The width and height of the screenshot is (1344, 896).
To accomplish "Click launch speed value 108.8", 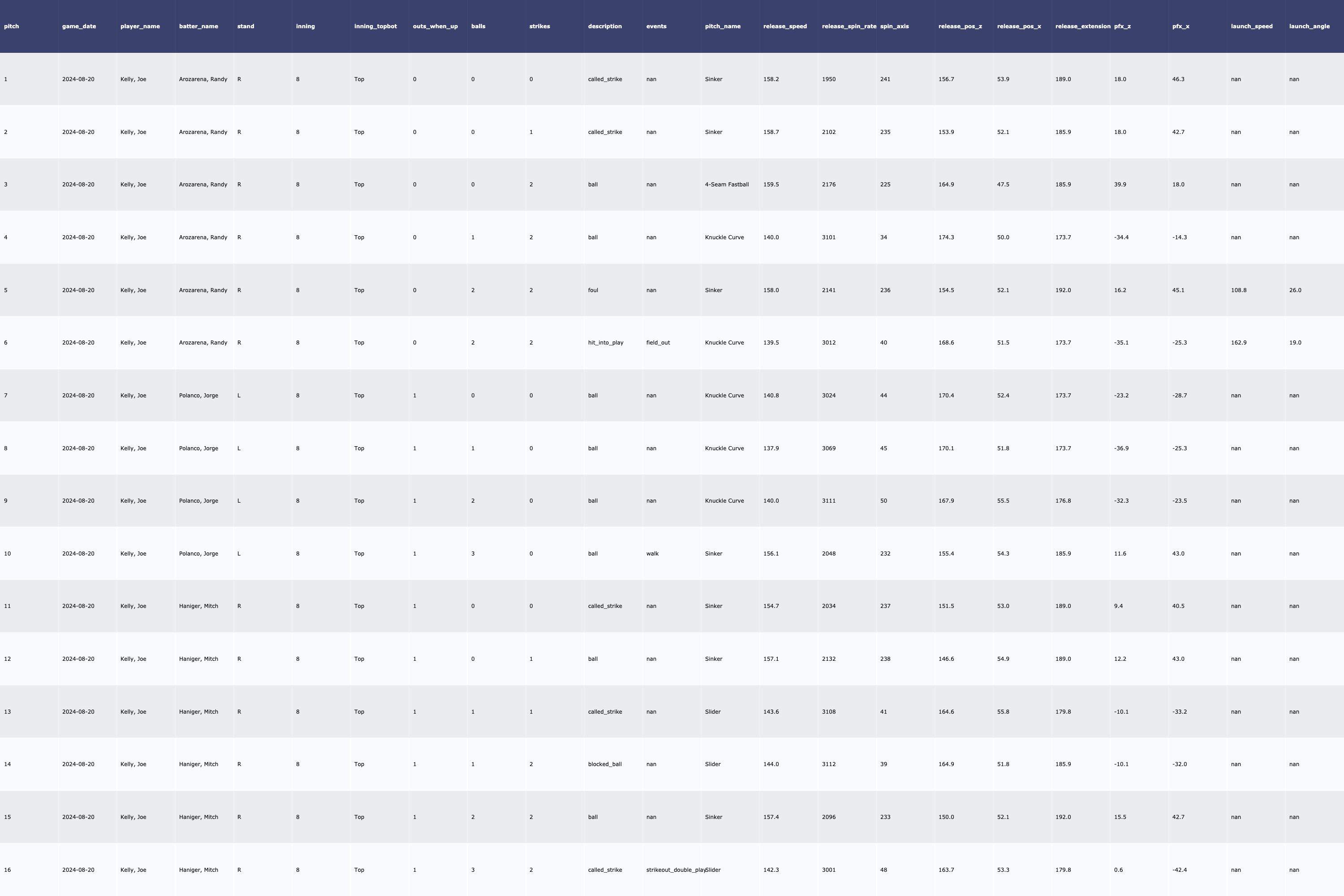I will 1238,290.
